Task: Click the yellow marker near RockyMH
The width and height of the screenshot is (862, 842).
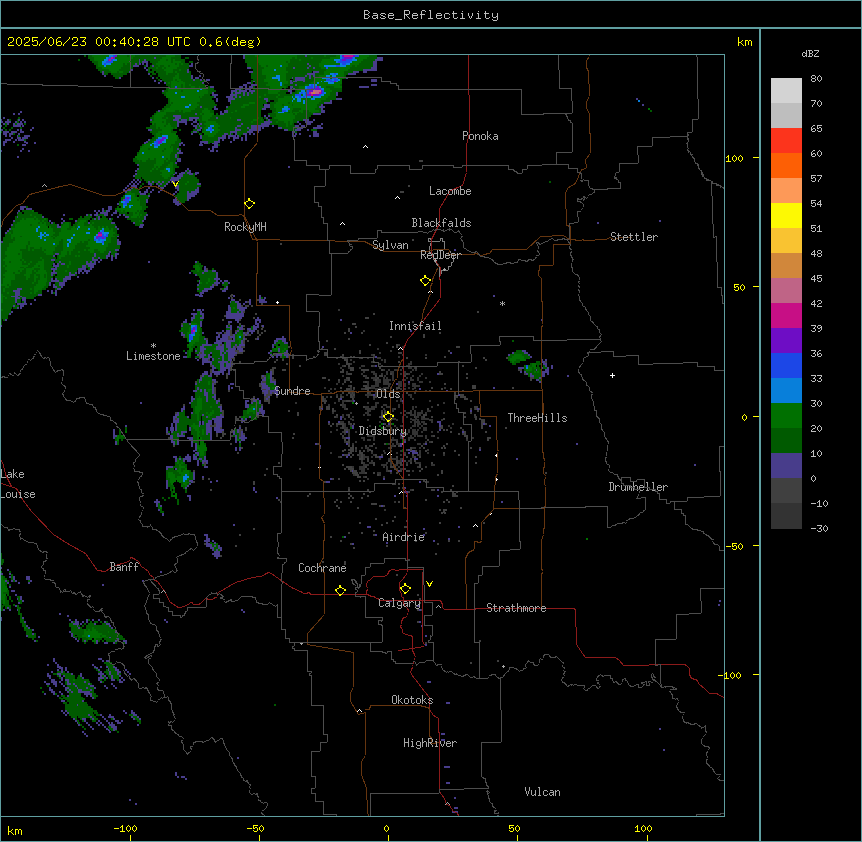Action: point(250,204)
